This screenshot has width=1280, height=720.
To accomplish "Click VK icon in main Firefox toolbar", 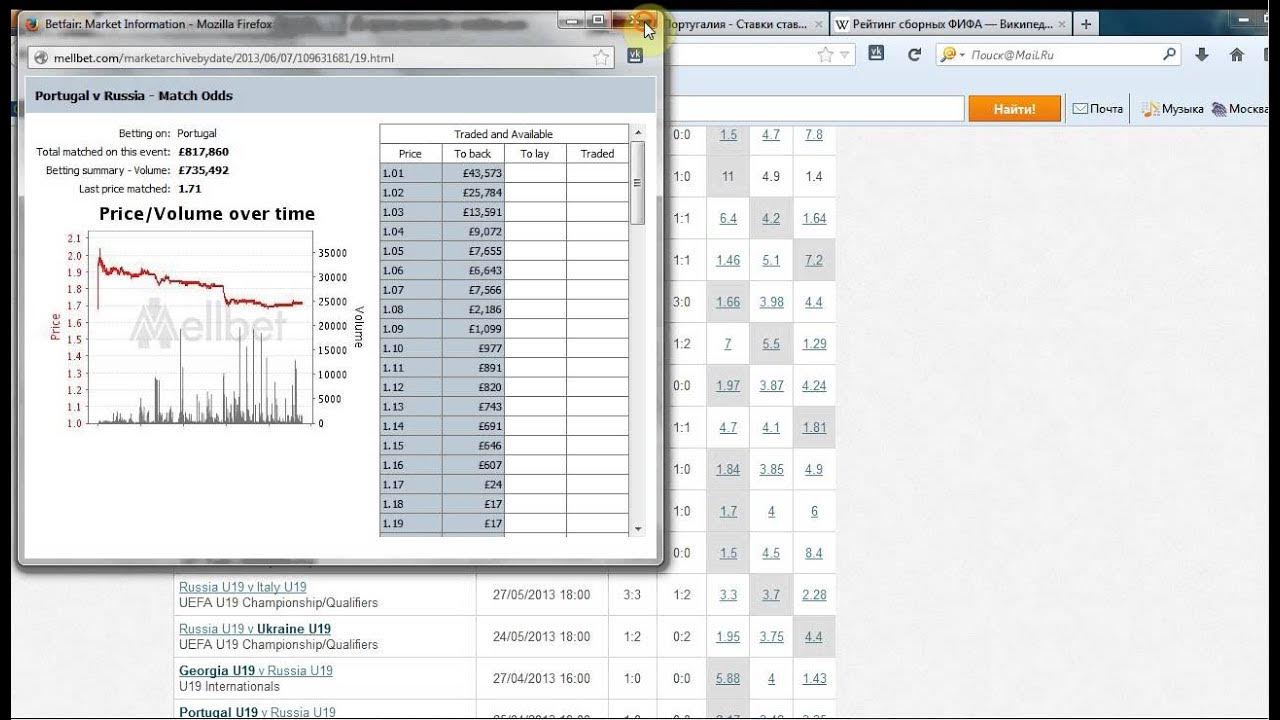I will coord(877,54).
